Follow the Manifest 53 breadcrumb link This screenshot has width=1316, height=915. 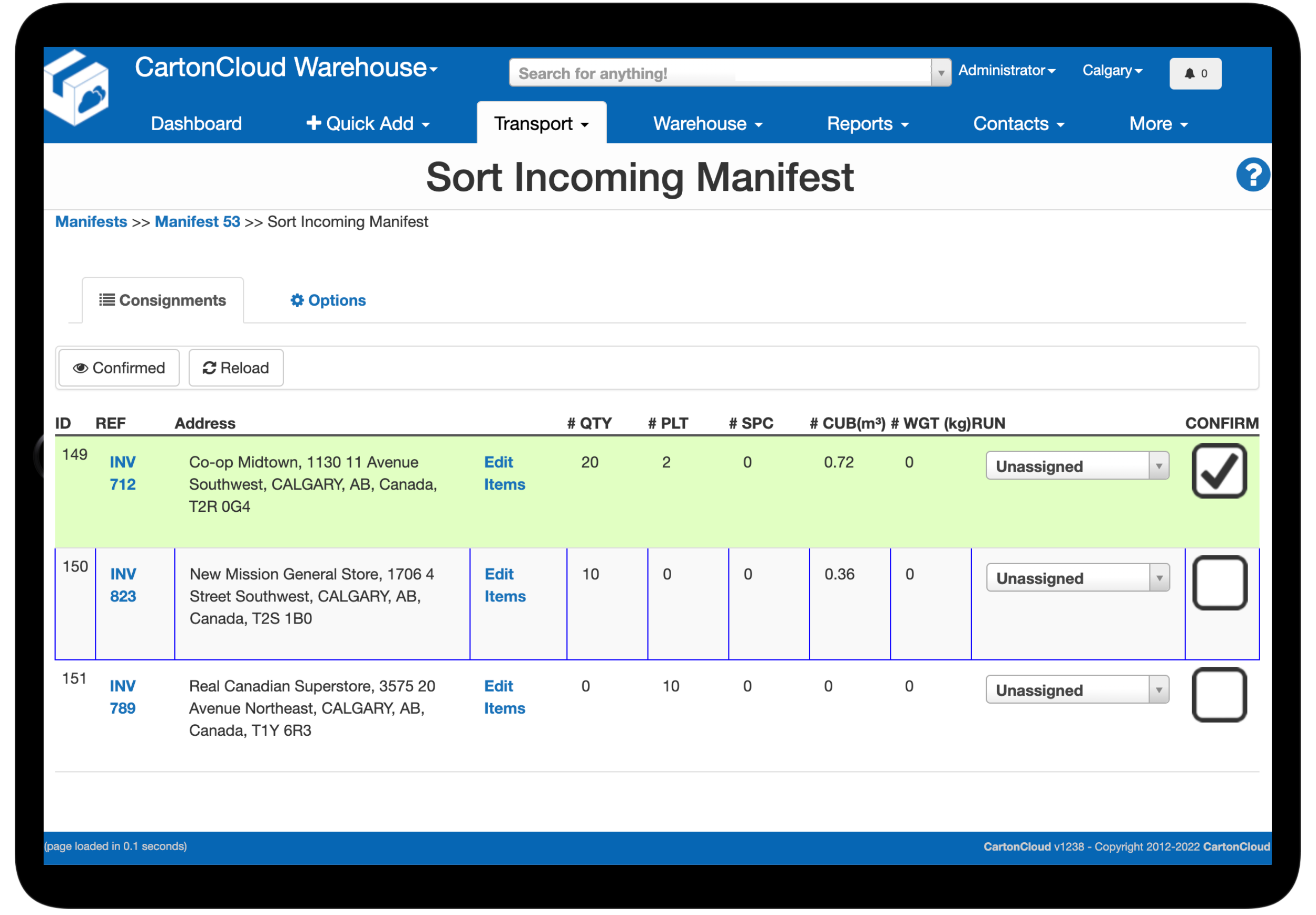click(197, 221)
